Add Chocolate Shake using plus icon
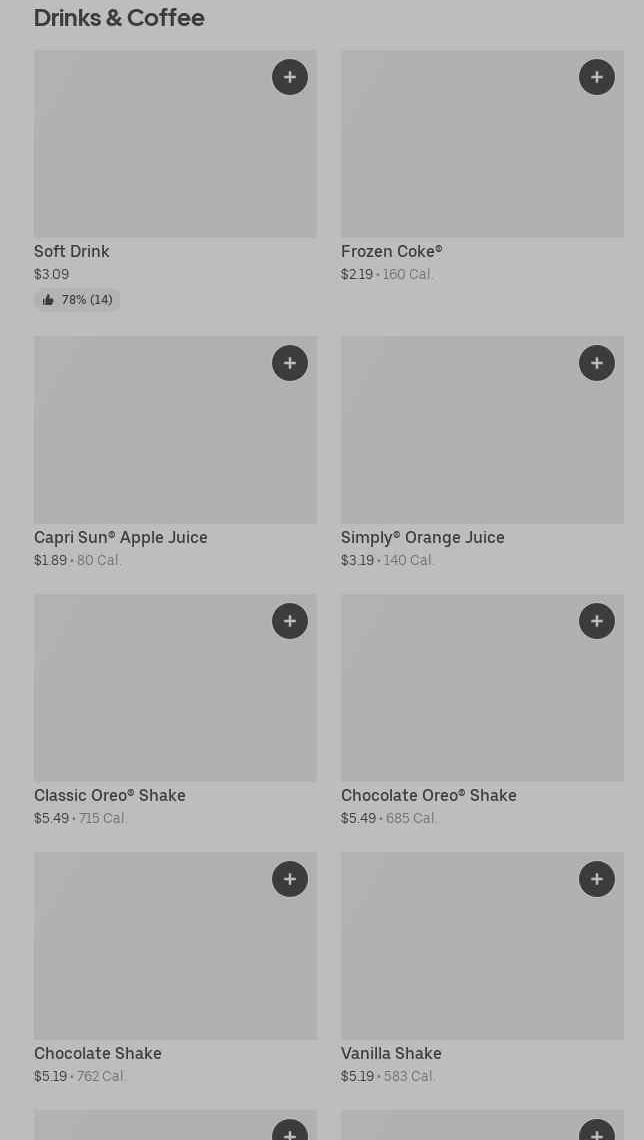 pos(290,879)
